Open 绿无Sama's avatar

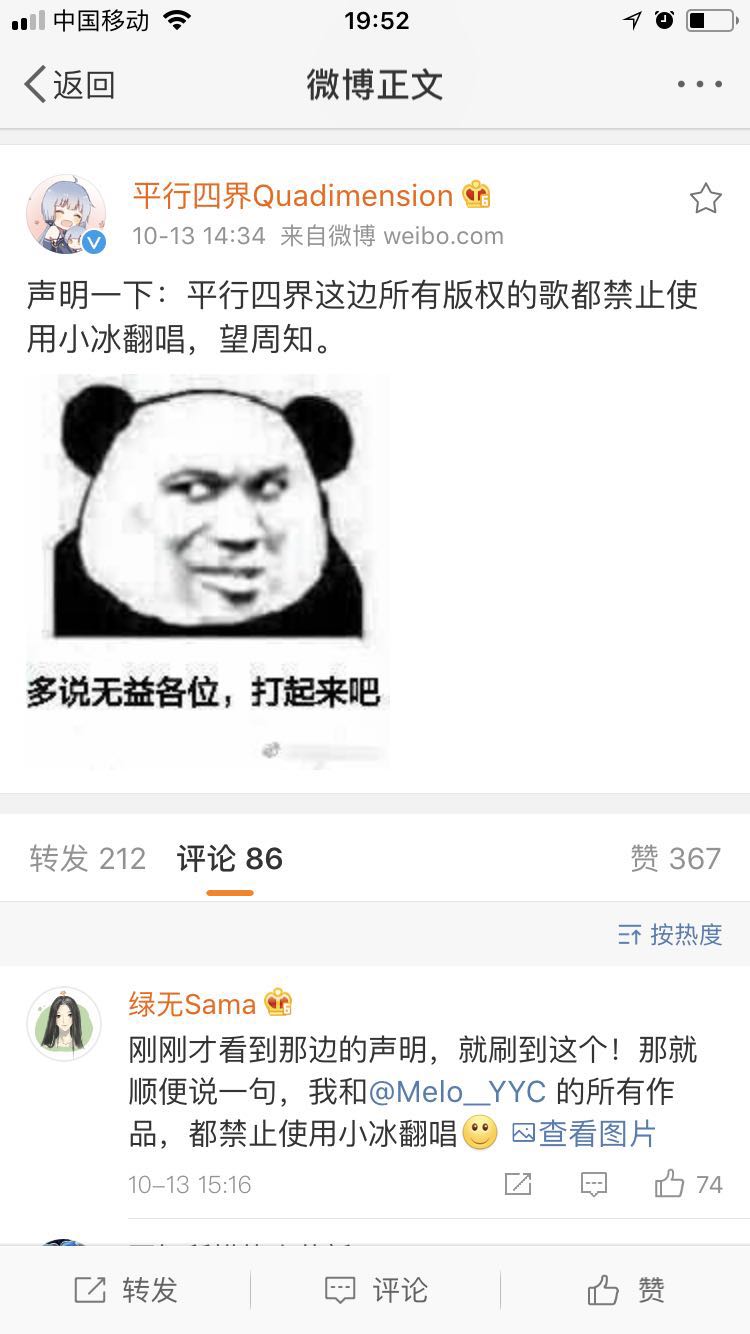click(x=64, y=1024)
